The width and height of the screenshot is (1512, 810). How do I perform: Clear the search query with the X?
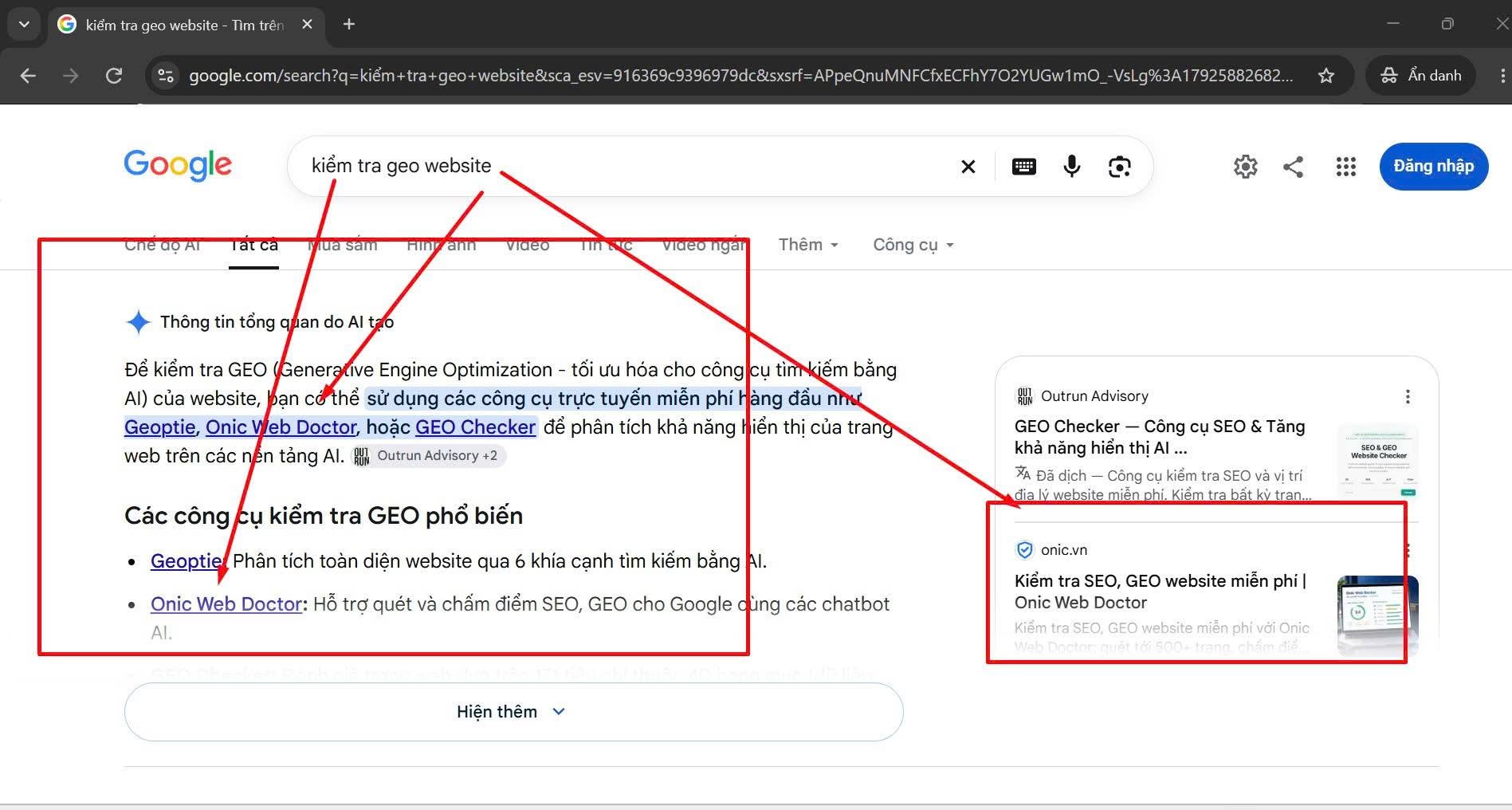pos(968,167)
